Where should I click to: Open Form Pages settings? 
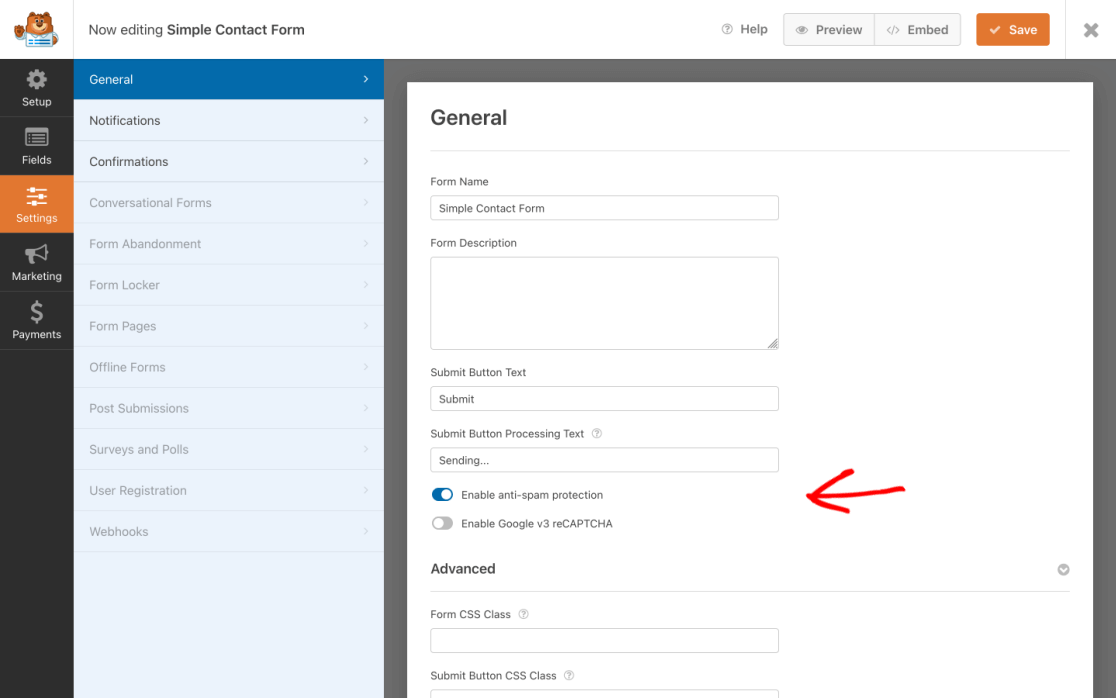tap(228, 326)
